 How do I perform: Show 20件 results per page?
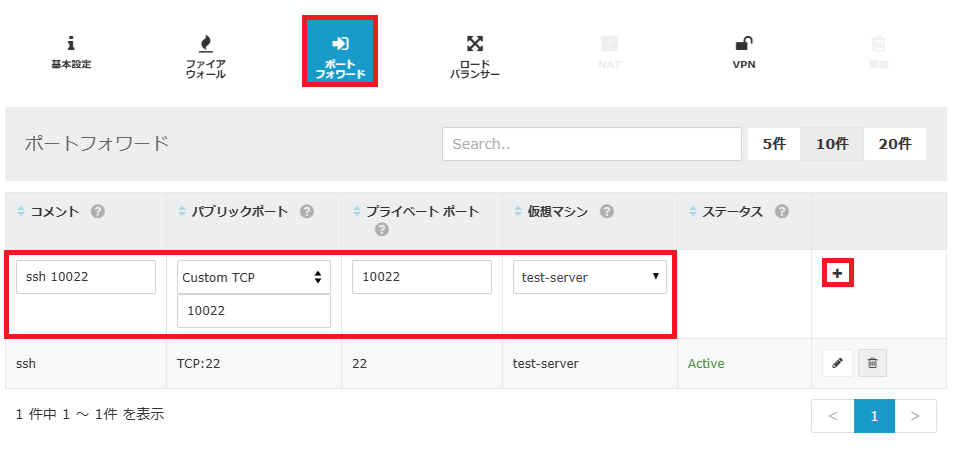(894, 144)
